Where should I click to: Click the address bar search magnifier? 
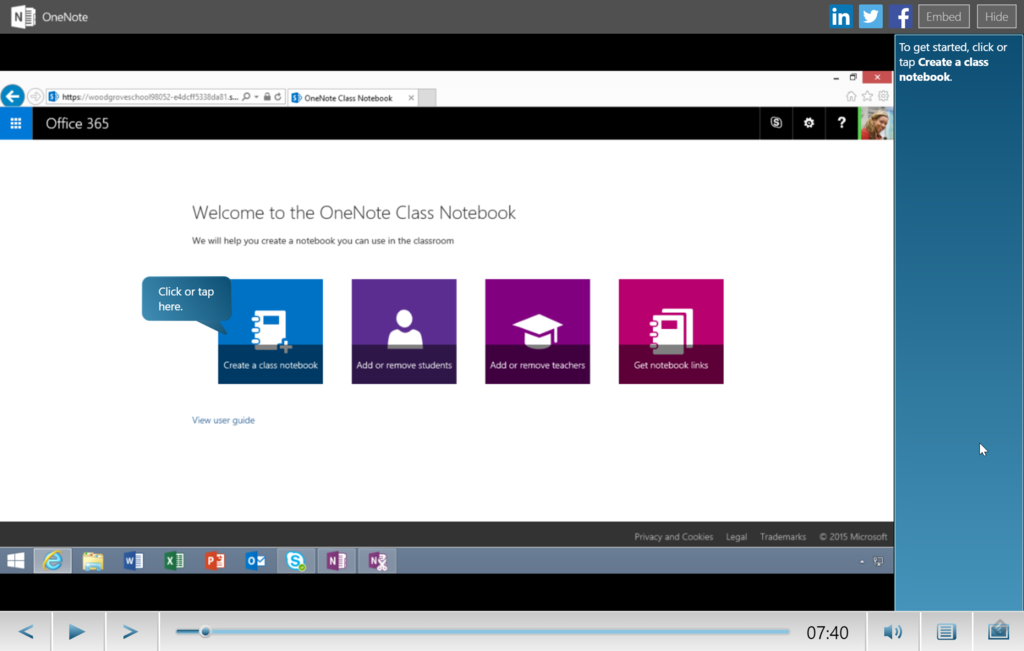[x=246, y=97]
